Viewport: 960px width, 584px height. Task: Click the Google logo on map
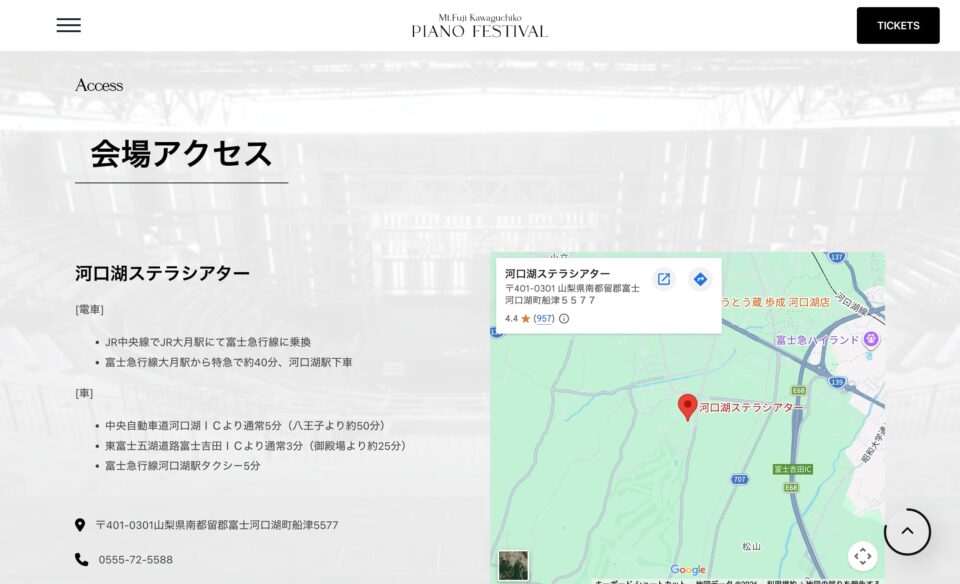coord(688,570)
